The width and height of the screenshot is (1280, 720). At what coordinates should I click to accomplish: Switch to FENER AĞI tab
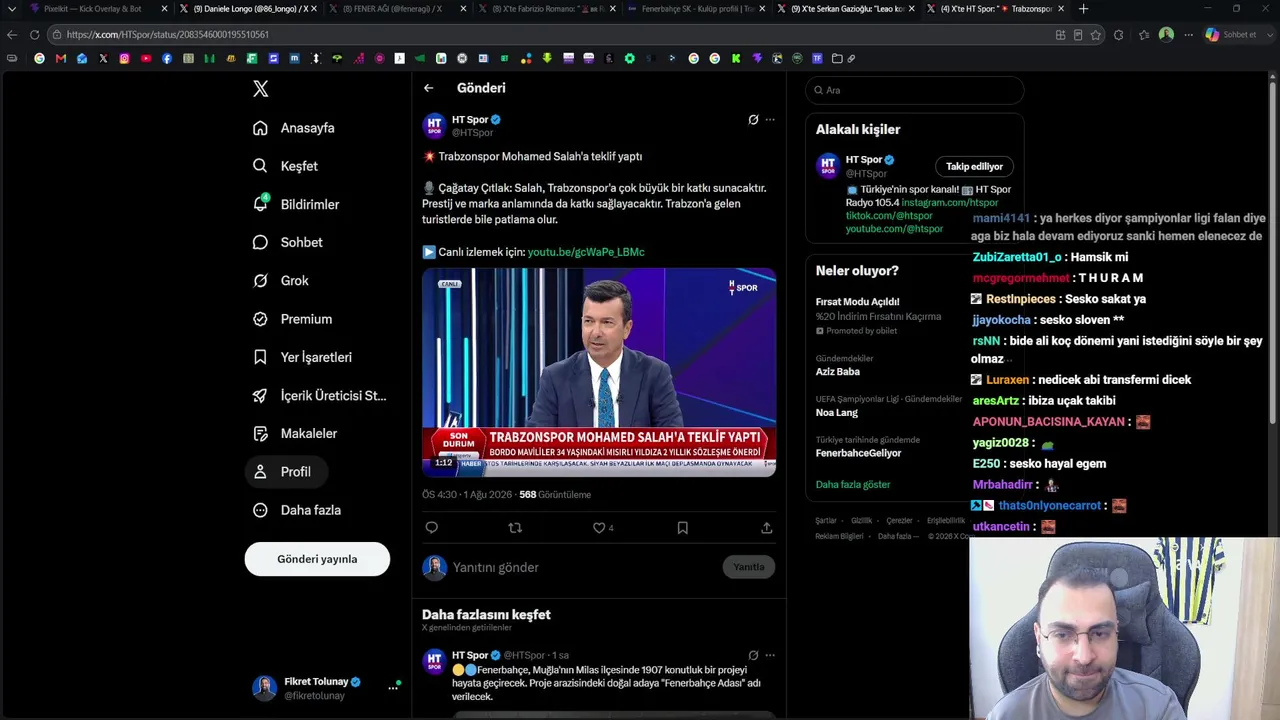point(398,9)
